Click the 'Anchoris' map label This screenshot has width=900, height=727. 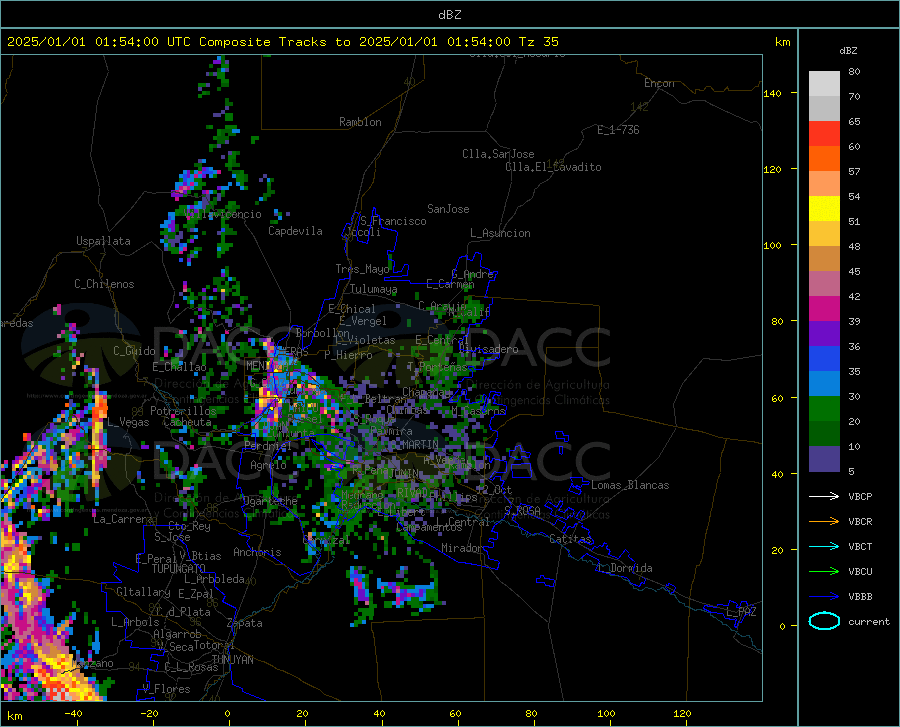257,553
